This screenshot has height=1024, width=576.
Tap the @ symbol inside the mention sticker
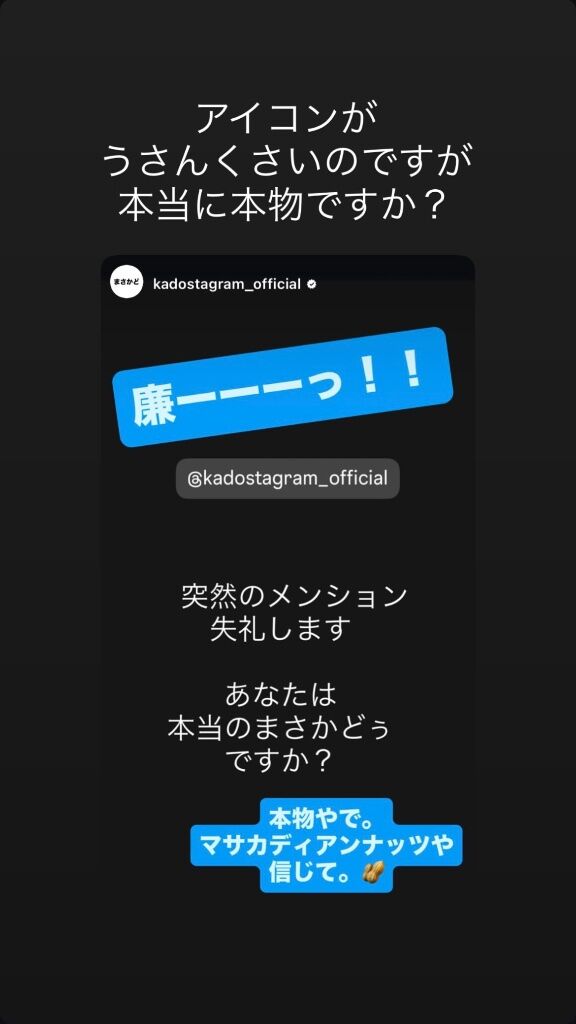pos(194,479)
